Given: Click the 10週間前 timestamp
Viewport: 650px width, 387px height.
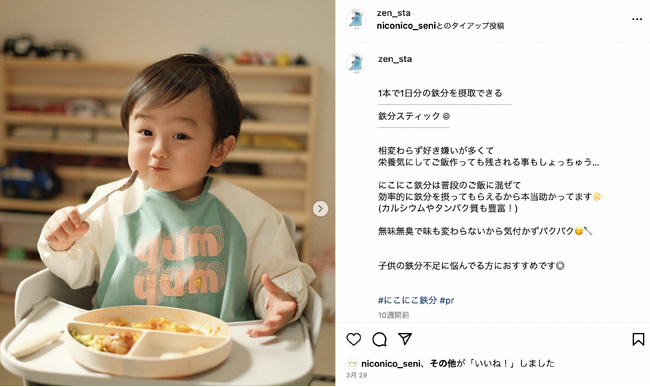Looking at the screenshot, I should [x=393, y=315].
